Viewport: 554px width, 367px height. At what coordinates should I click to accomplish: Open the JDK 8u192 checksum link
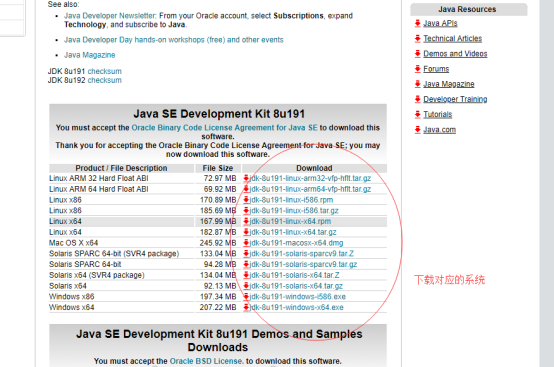click(x=105, y=80)
